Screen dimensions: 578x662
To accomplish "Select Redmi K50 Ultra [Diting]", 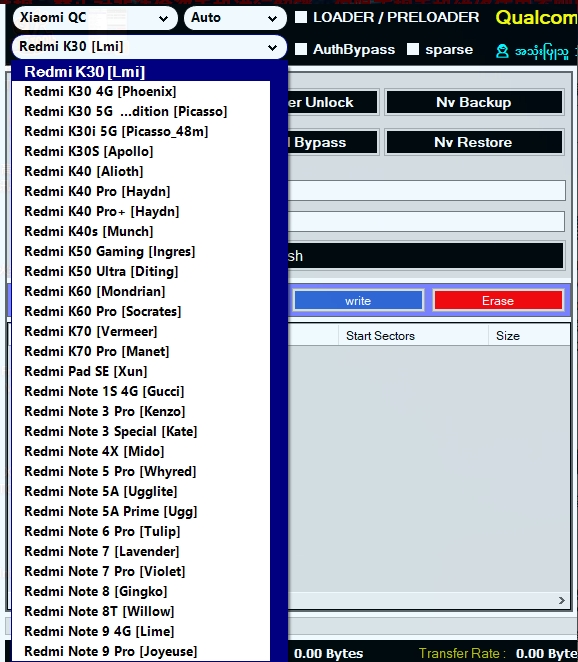I will click(141, 271).
